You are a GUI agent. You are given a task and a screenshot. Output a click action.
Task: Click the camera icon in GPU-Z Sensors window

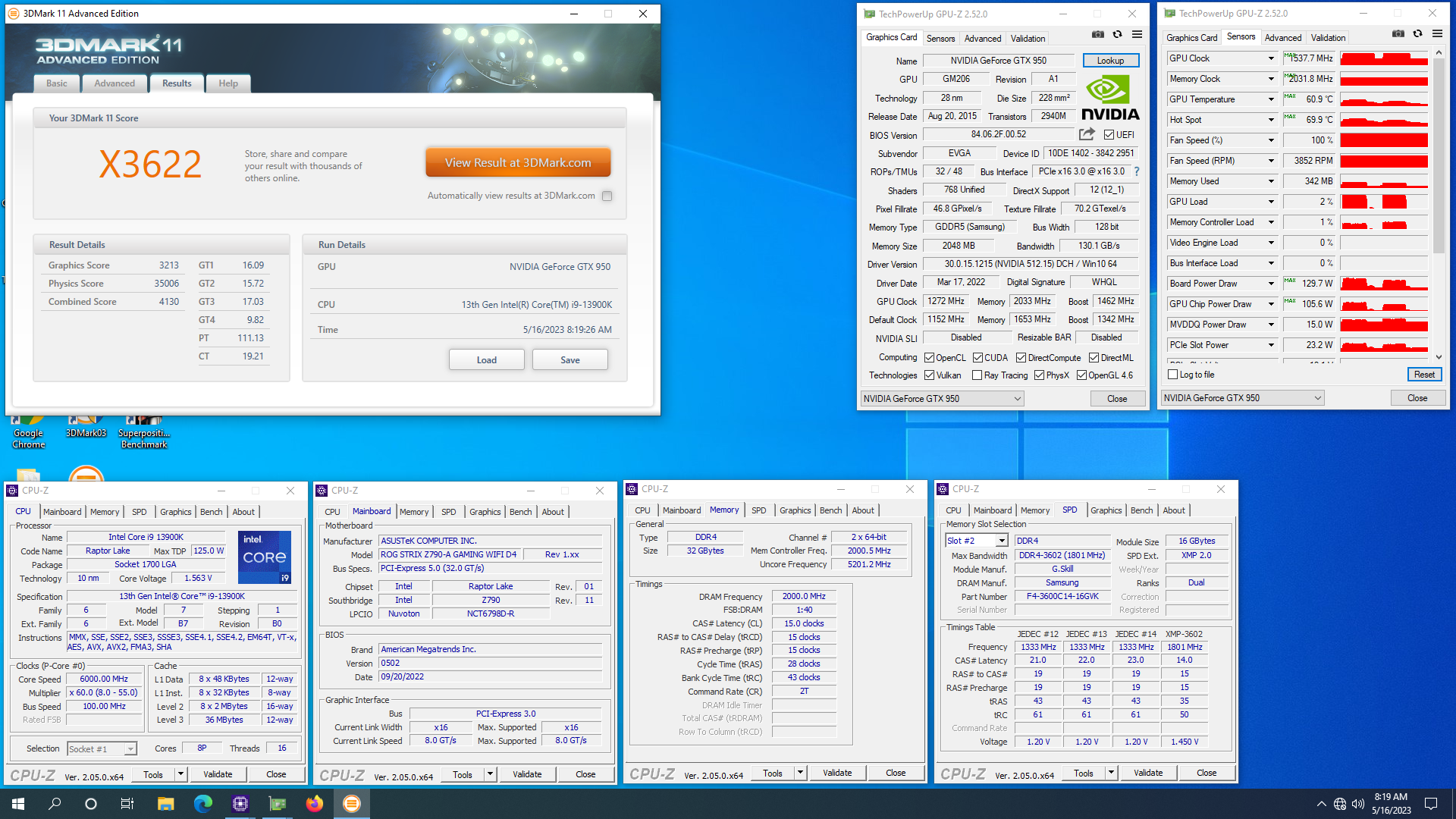(1398, 33)
